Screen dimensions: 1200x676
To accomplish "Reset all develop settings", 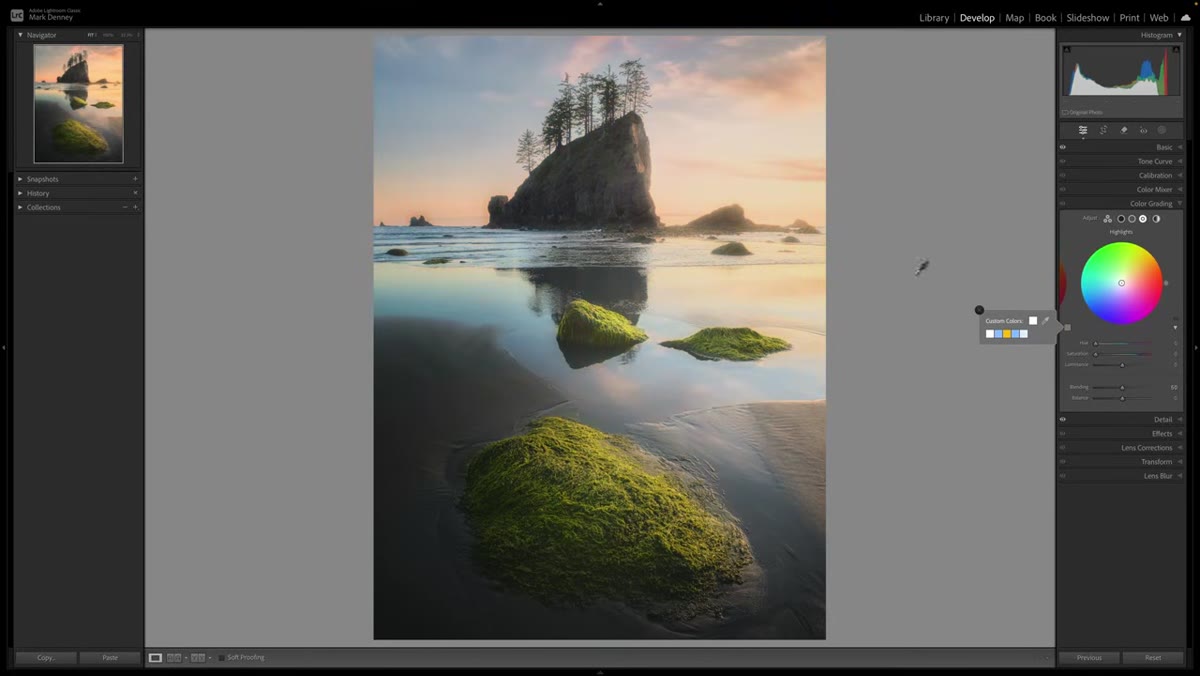I will point(1153,658).
